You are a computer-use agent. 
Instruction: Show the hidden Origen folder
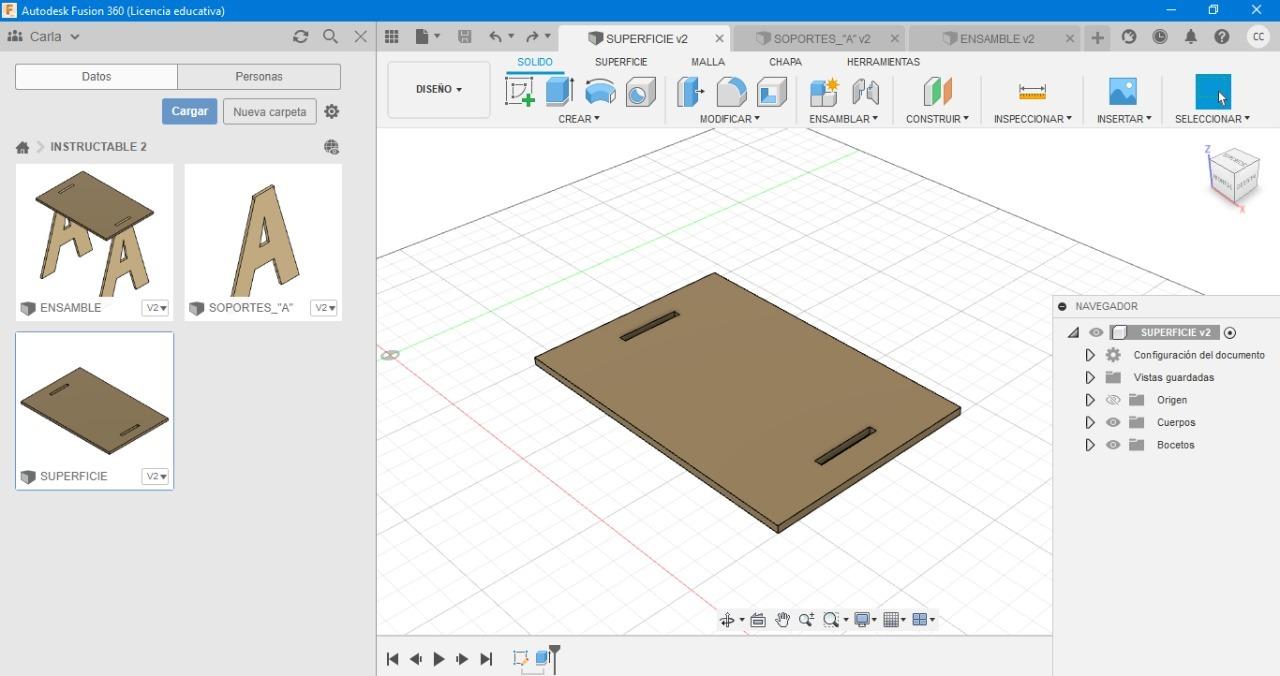pos(1113,400)
